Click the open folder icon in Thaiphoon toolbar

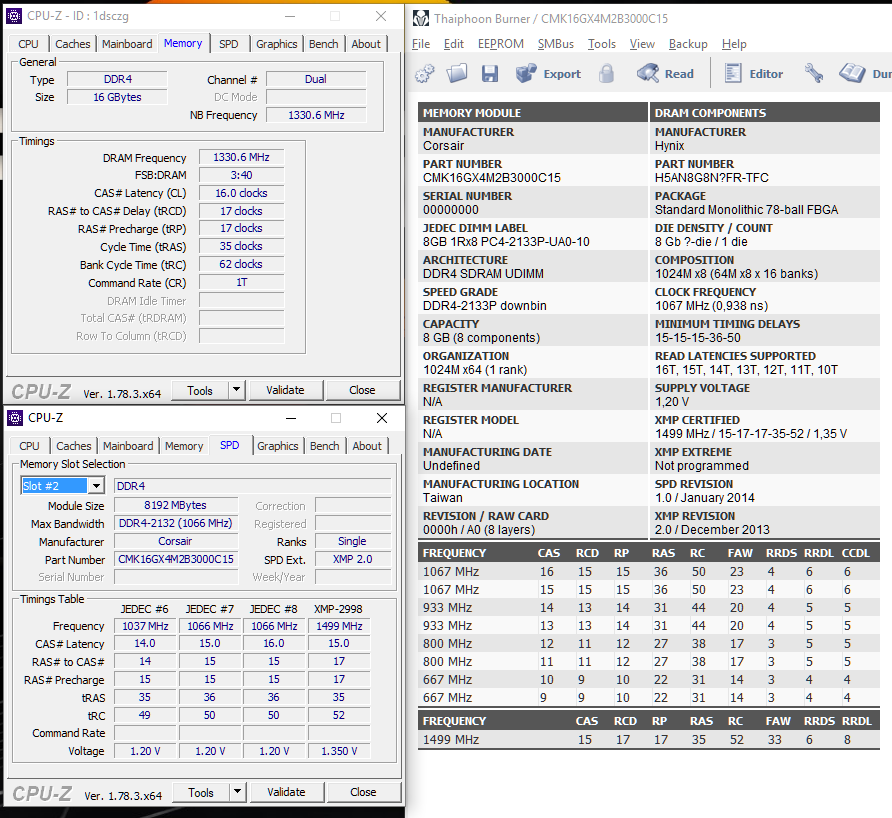[x=457, y=73]
